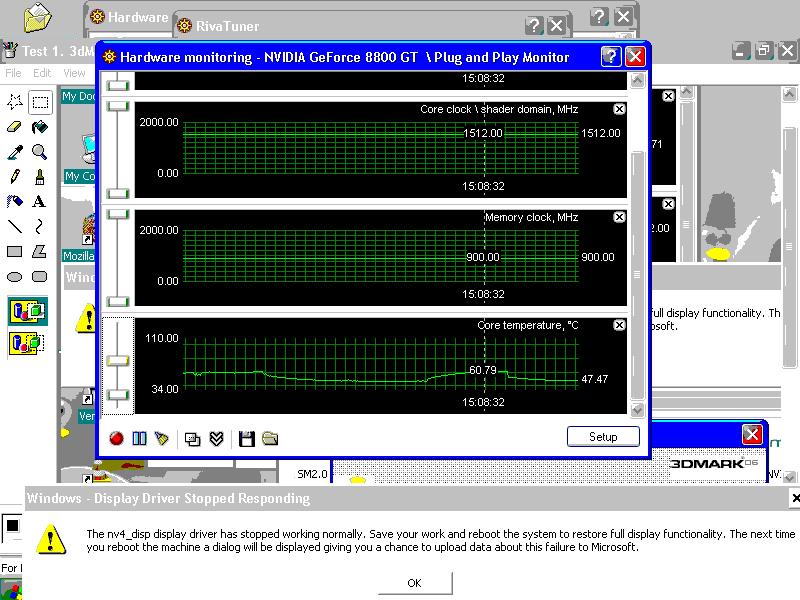Close the 3DMark06 red X button
Screen dimensions: 800x600
tap(752, 435)
